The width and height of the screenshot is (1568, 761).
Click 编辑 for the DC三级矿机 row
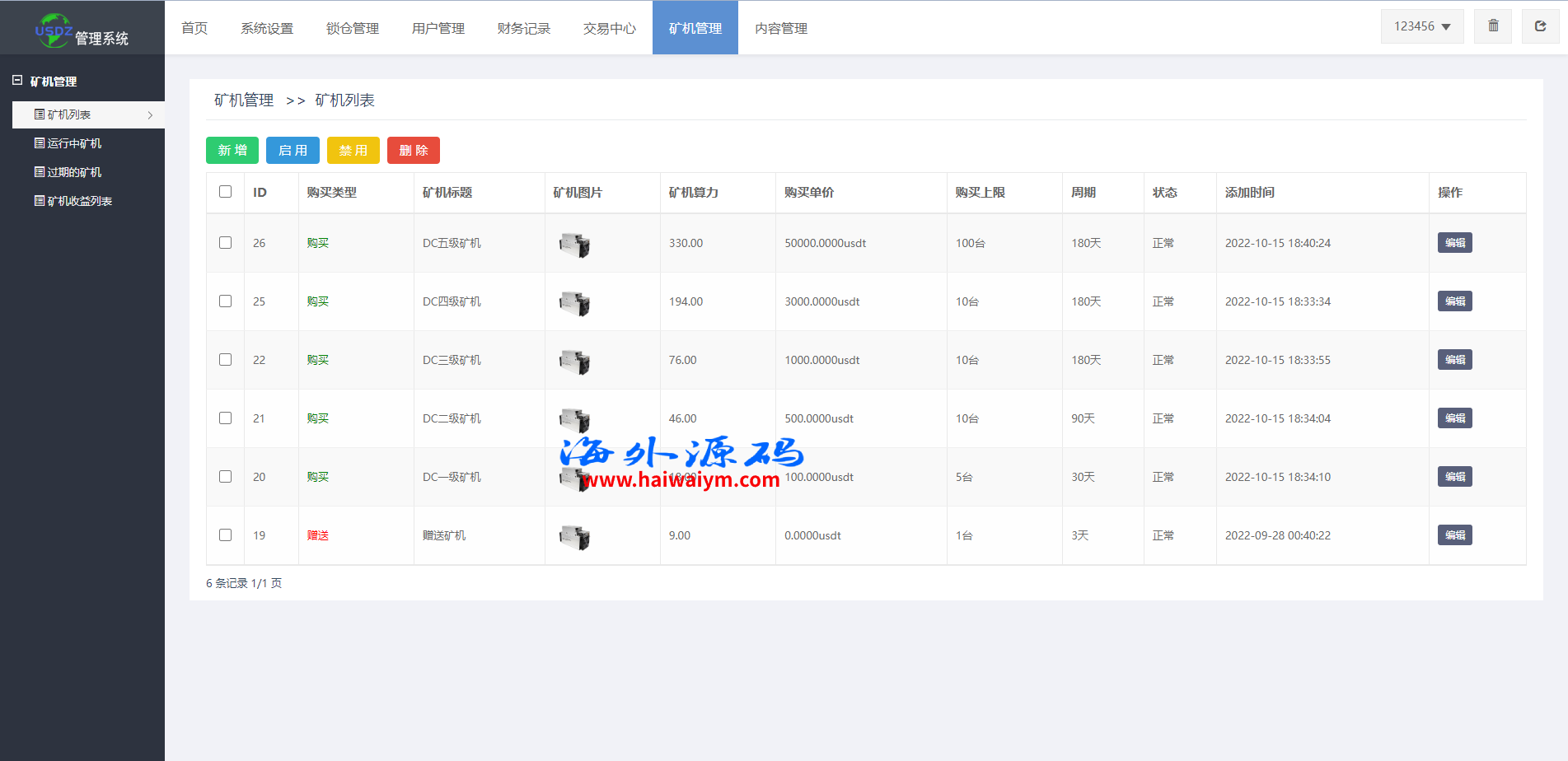(1454, 360)
